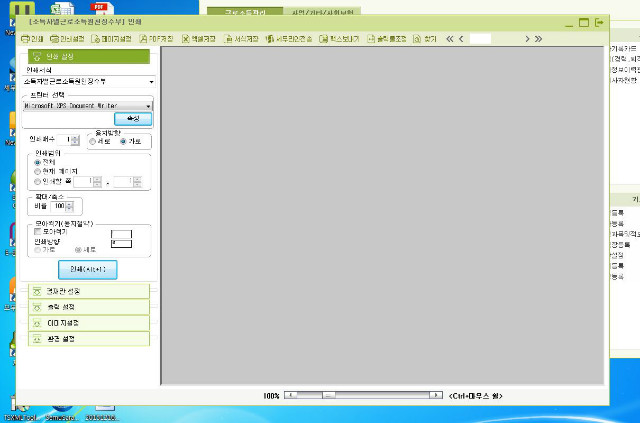
Task: Open the printer selection dropdown
Action: [x=148, y=105]
